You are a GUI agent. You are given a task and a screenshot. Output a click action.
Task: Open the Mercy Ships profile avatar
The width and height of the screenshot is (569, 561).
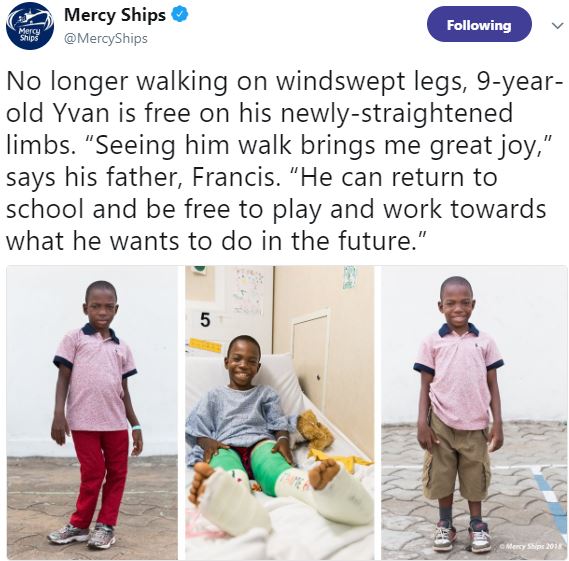[30, 26]
